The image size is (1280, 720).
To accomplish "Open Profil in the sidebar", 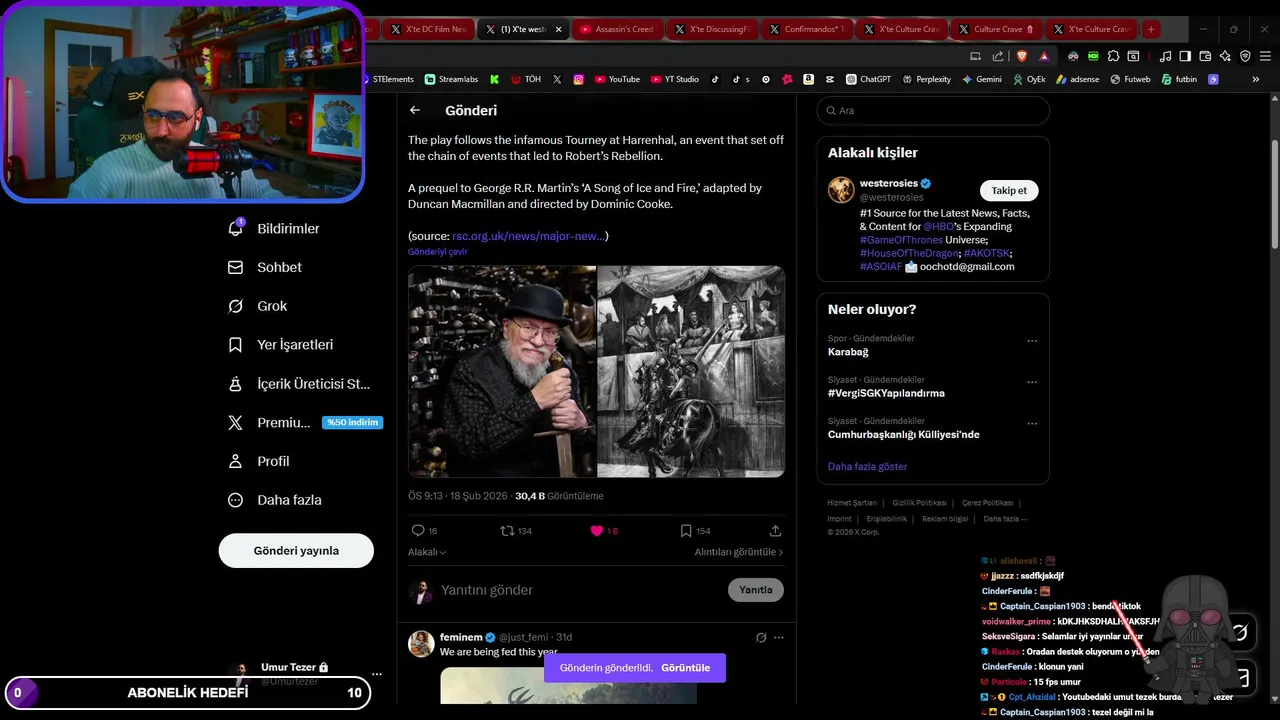I will click(x=258, y=461).
